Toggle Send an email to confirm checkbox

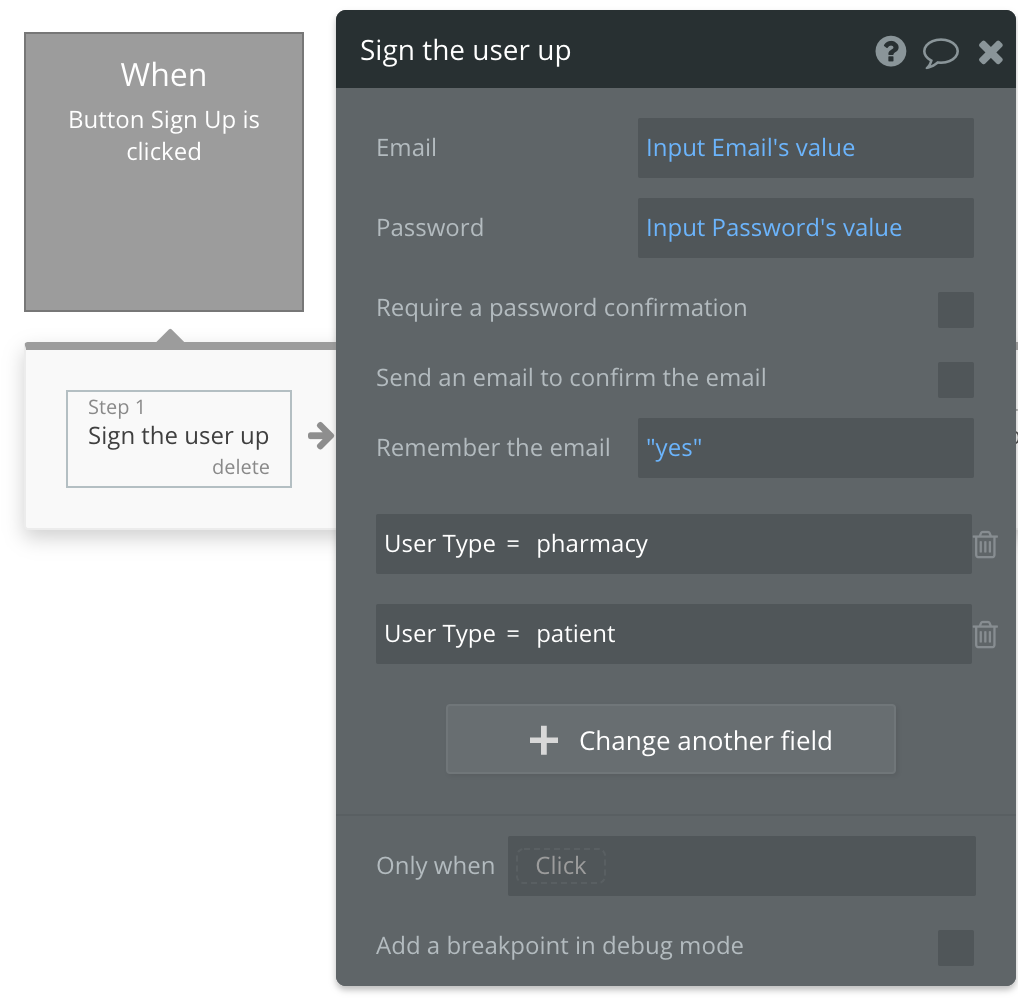[x=955, y=380]
